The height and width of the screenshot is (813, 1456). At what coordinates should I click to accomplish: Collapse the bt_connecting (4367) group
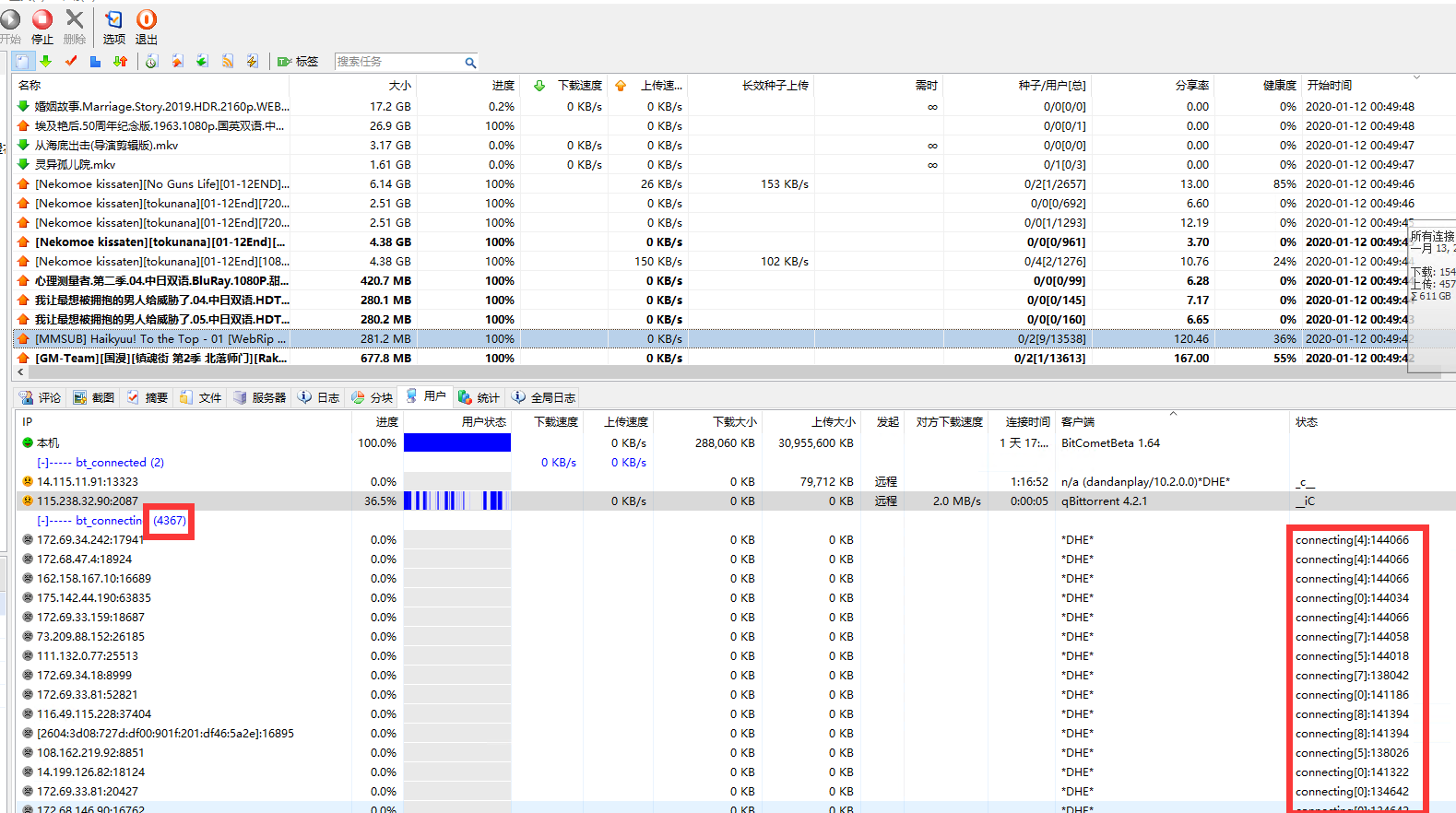(x=42, y=521)
